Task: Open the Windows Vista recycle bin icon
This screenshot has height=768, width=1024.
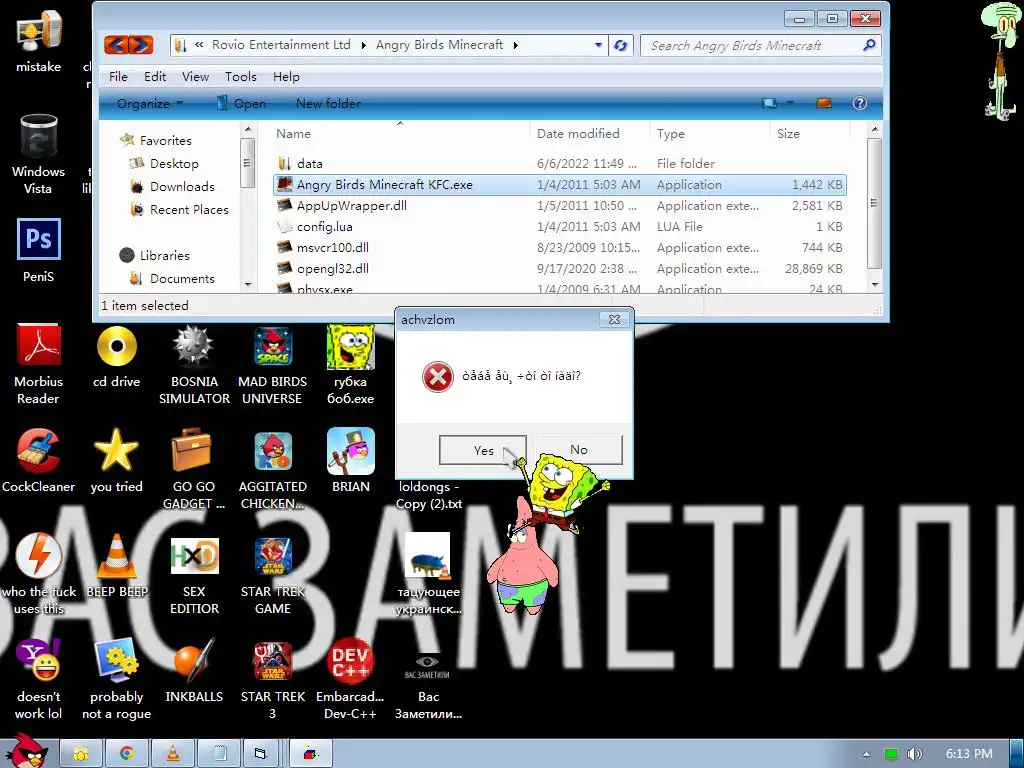Action: coord(39,154)
